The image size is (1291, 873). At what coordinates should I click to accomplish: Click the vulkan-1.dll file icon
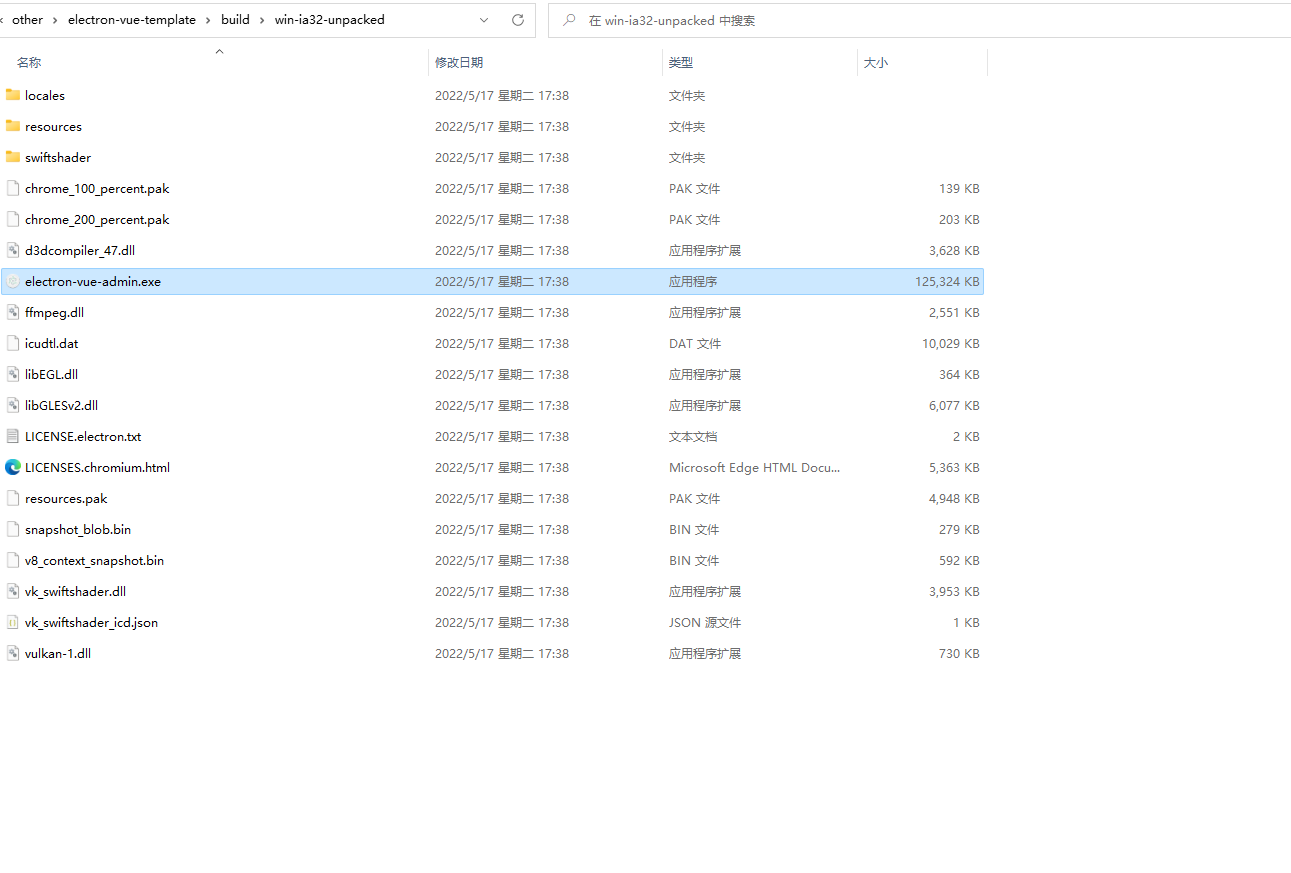click(13, 653)
